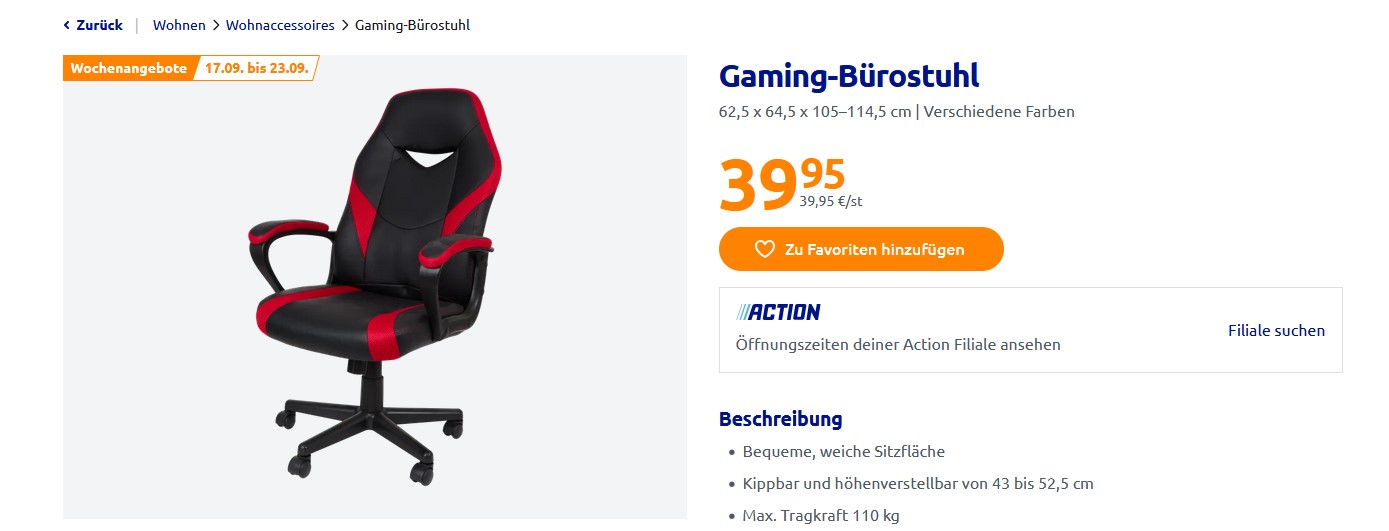Click the Gaming-Bürostuhl product title heading
The height and width of the screenshot is (531, 1389).
click(x=849, y=76)
